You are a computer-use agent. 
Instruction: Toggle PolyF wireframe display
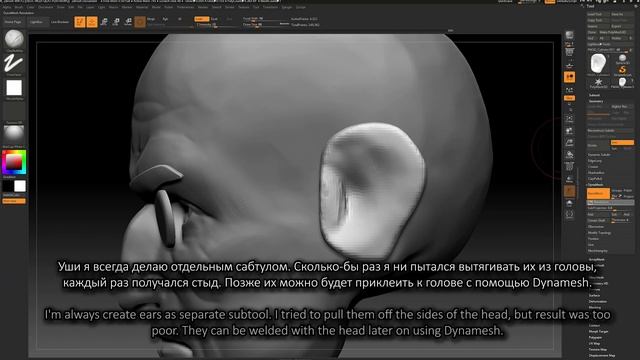[569, 167]
